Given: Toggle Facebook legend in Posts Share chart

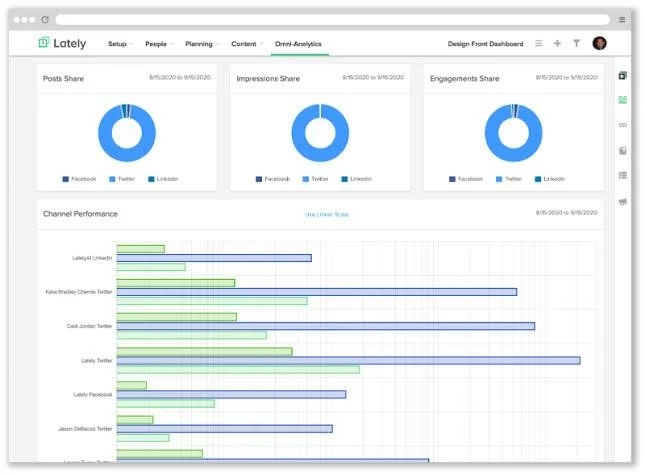Looking at the screenshot, I should click(x=79, y=179).
